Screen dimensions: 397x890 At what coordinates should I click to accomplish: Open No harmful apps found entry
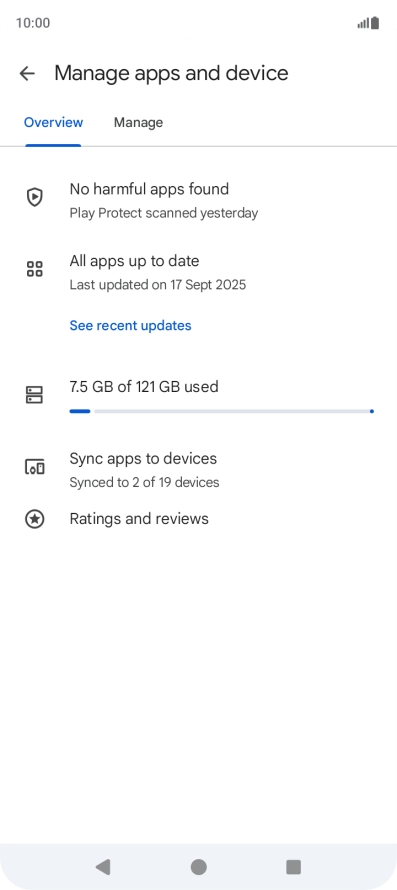tap(198, 200)
